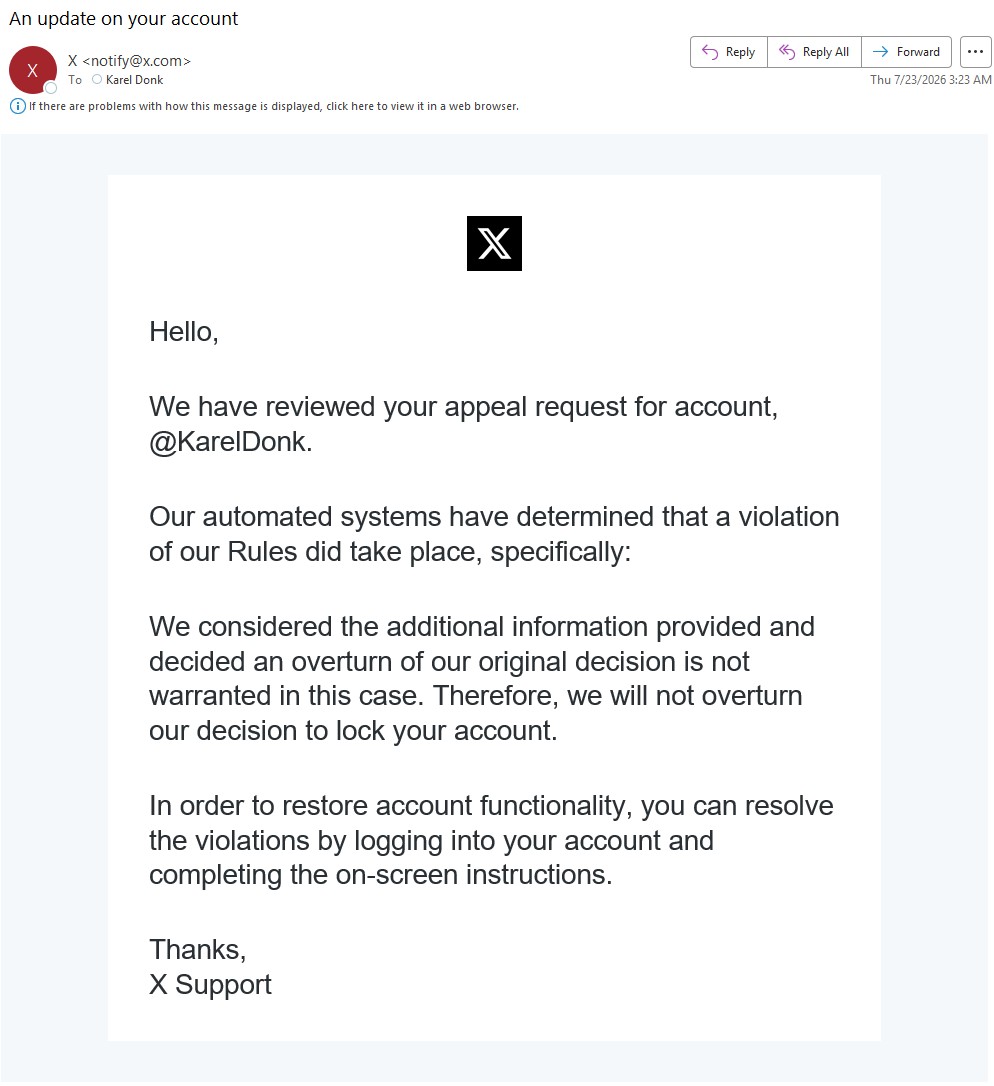Screen dimensions: 994x1086
Task: Click the presence status dot on avatar
Action: click(51, 88)
